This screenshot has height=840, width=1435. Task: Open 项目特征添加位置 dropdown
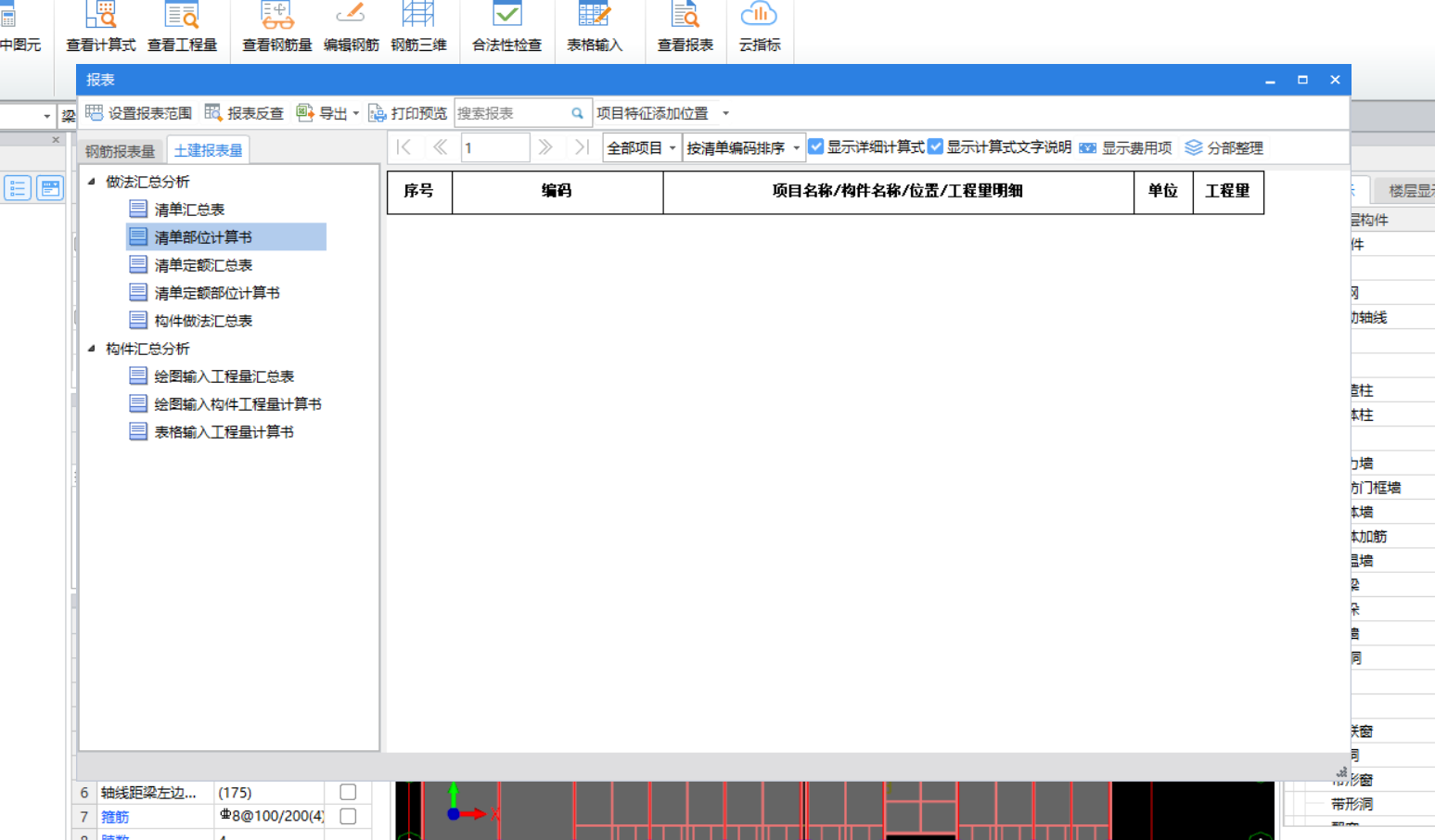click(x=725, y=114)
